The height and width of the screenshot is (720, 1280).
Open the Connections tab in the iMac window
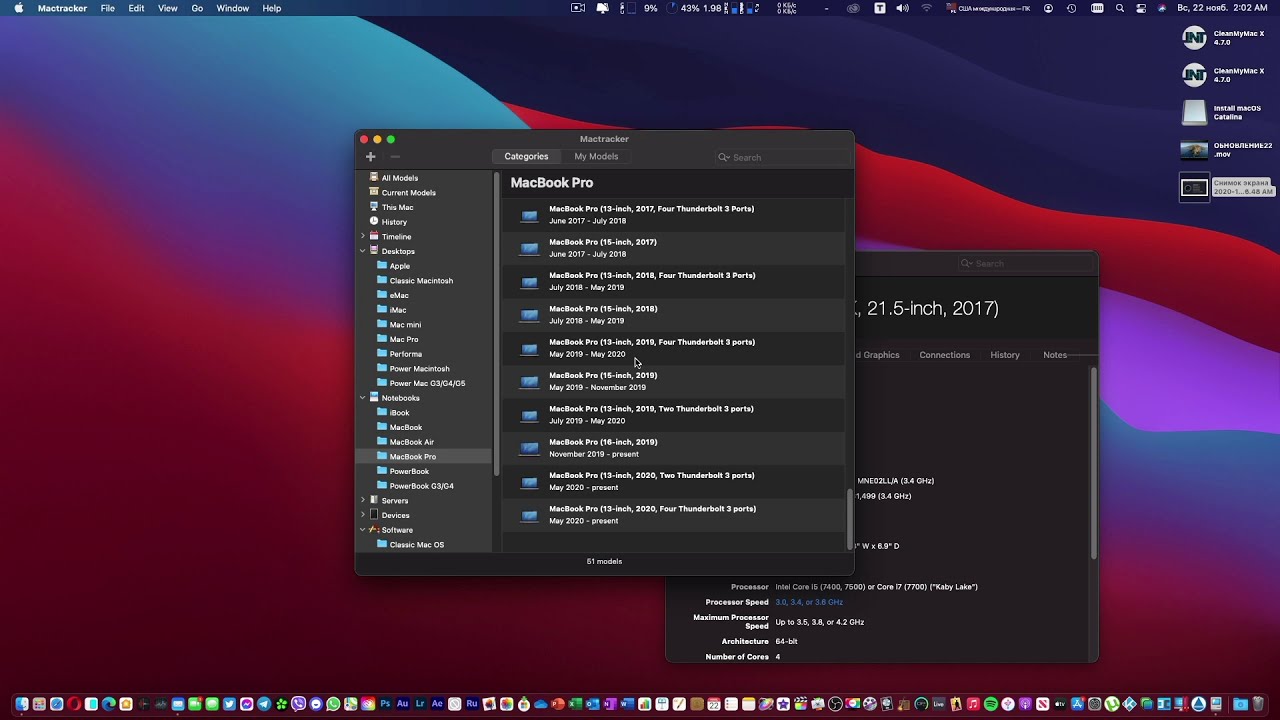(x=944, y=355)
